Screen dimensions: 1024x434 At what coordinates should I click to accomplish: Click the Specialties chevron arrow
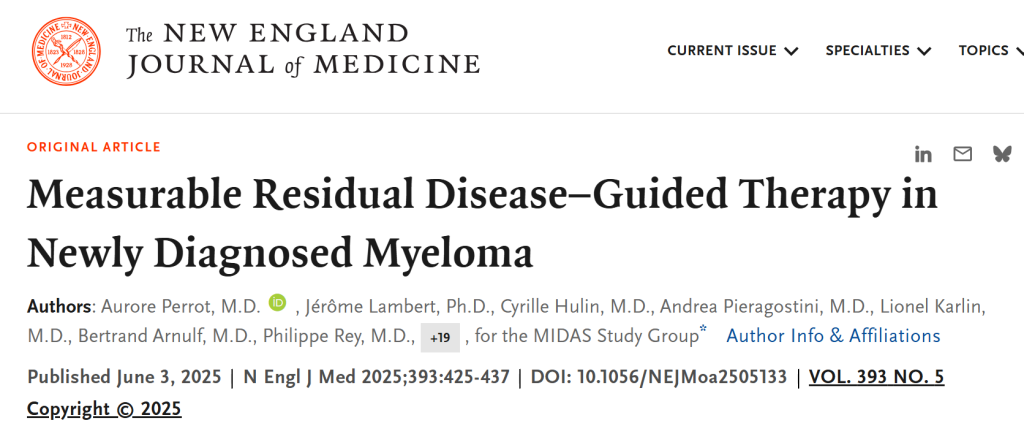pyautogui.click(x=923, y=52)
